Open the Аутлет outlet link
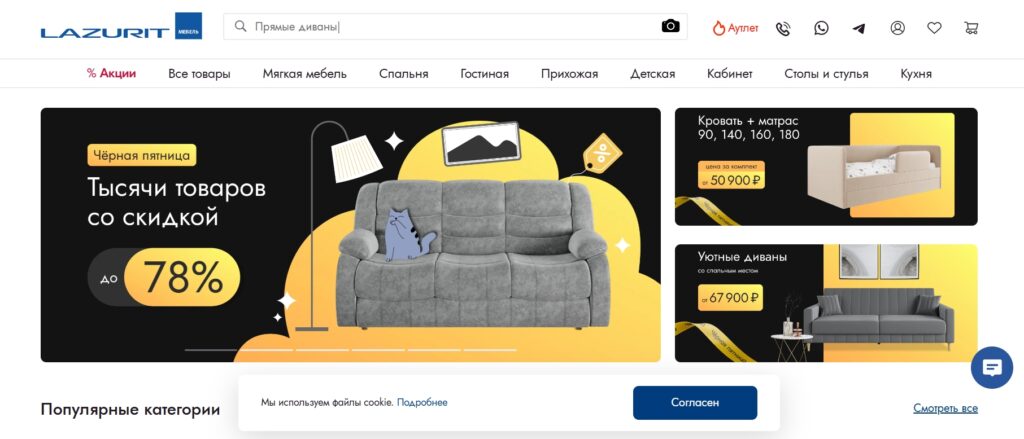1024x439 pixels. [735, 28]
